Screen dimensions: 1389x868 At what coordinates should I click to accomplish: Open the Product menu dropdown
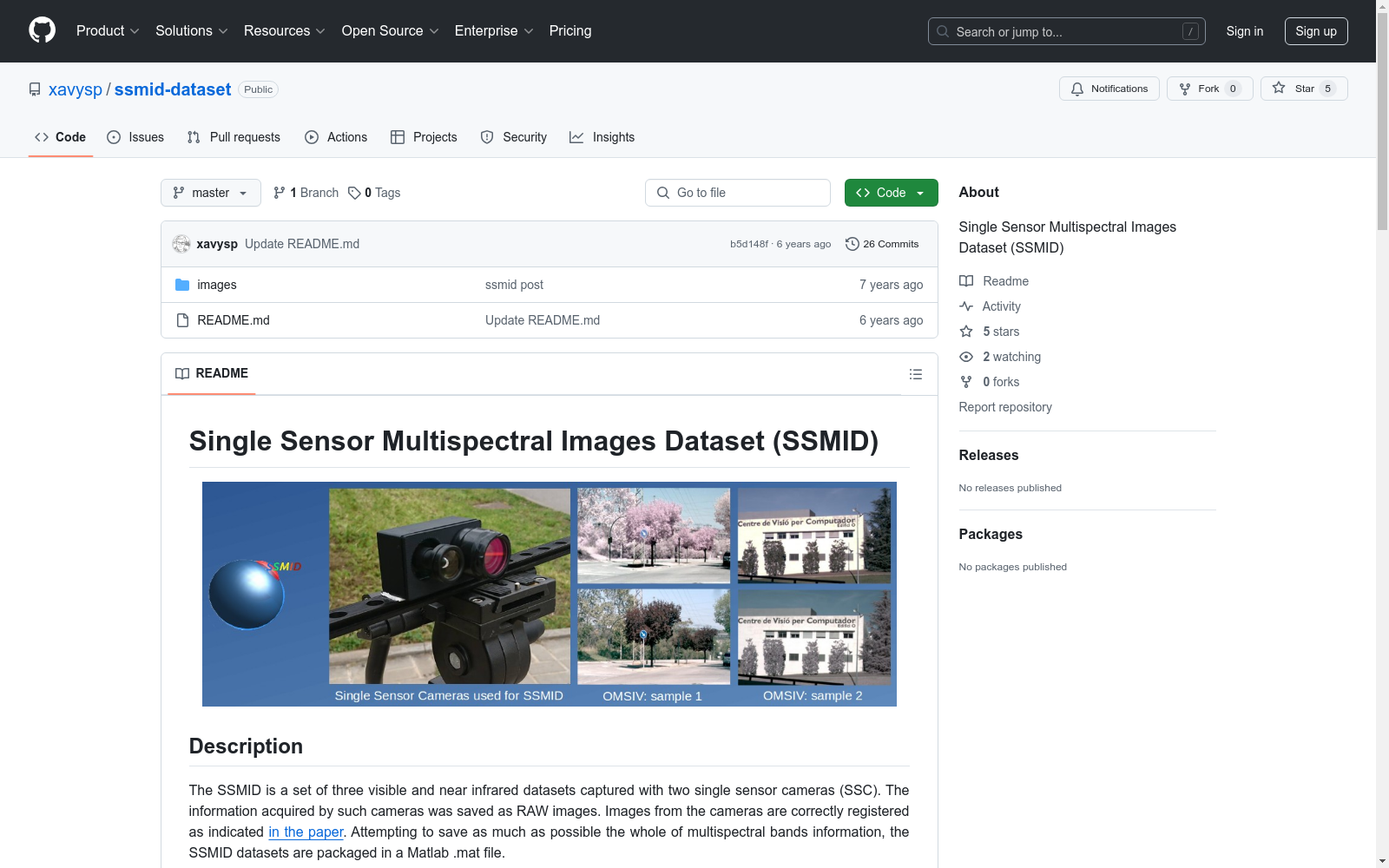[x=108, y=30]
